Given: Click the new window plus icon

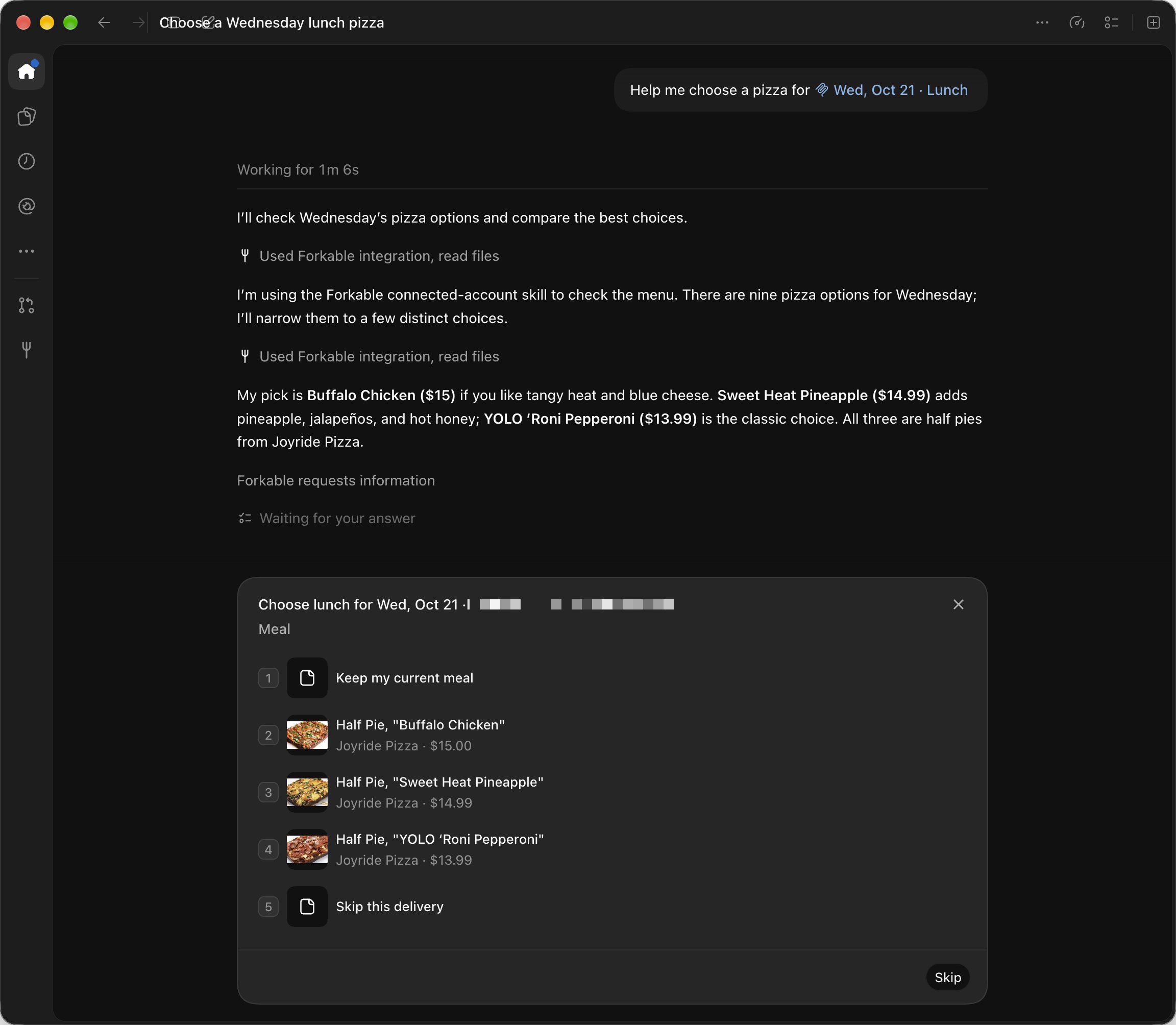Looking at the screenshot, I should click(x=1154, y=22).
